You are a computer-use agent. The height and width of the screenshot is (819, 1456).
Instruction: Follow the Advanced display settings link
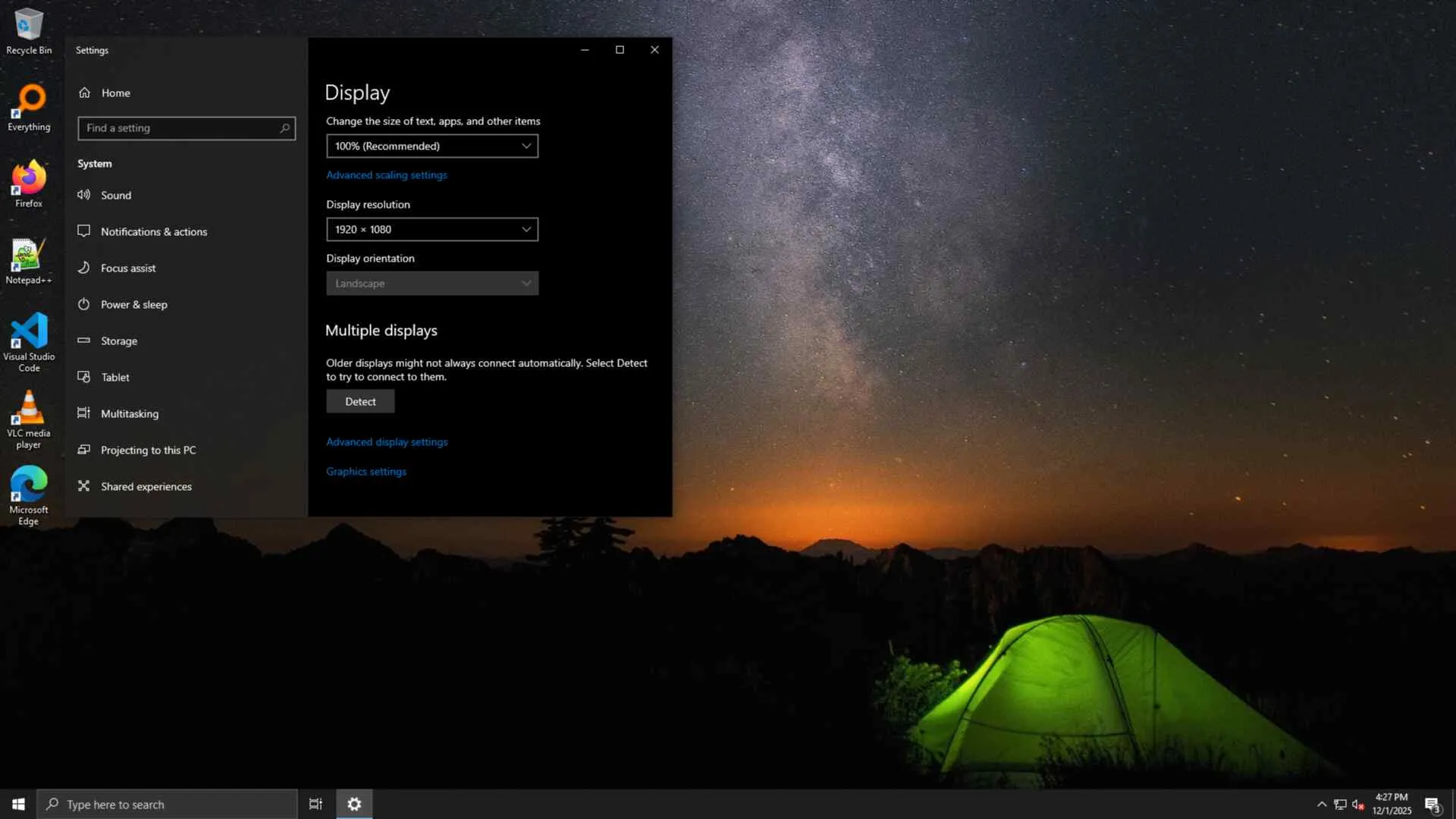[386, 441]
